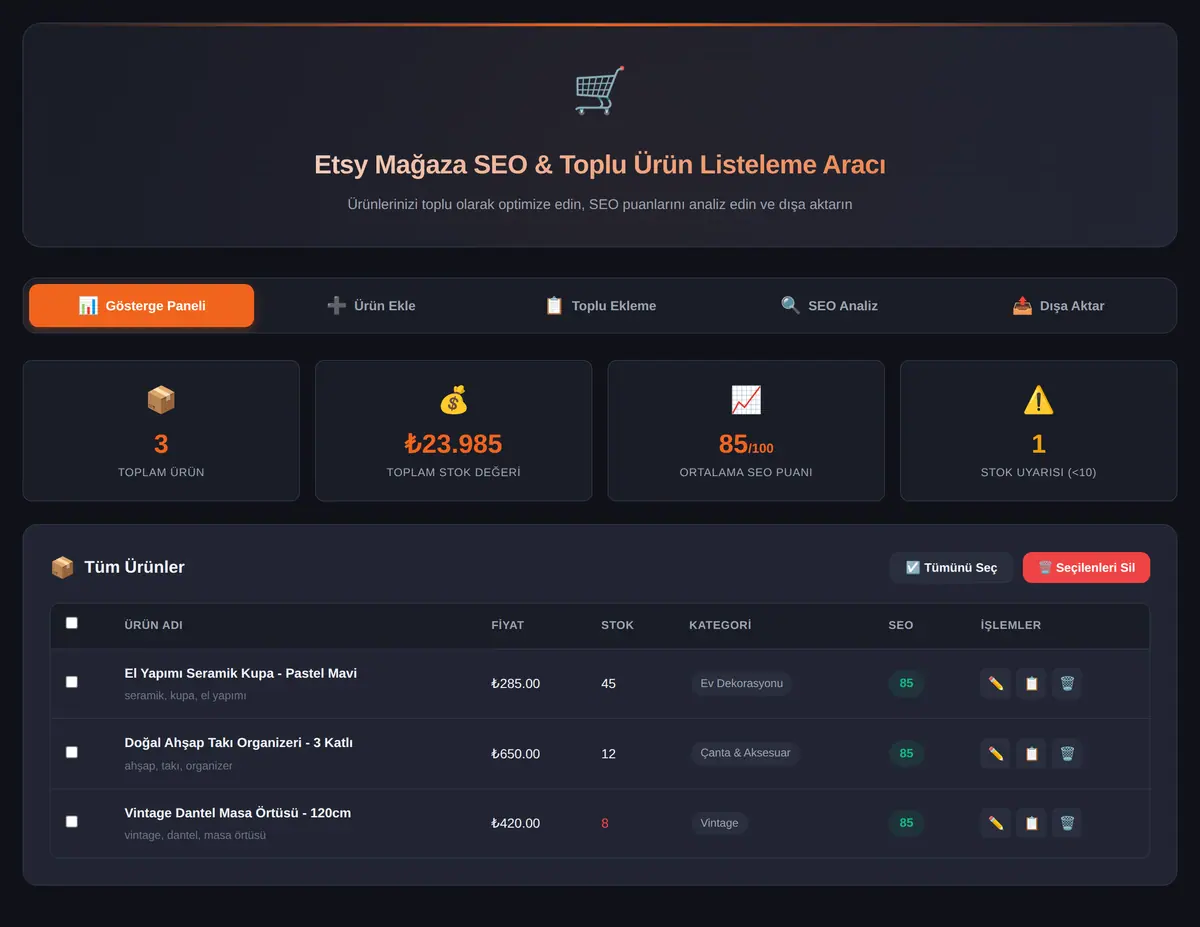
Task: Click the warning icon on Stok Uyarısı card
Action: click(1038, 400)
